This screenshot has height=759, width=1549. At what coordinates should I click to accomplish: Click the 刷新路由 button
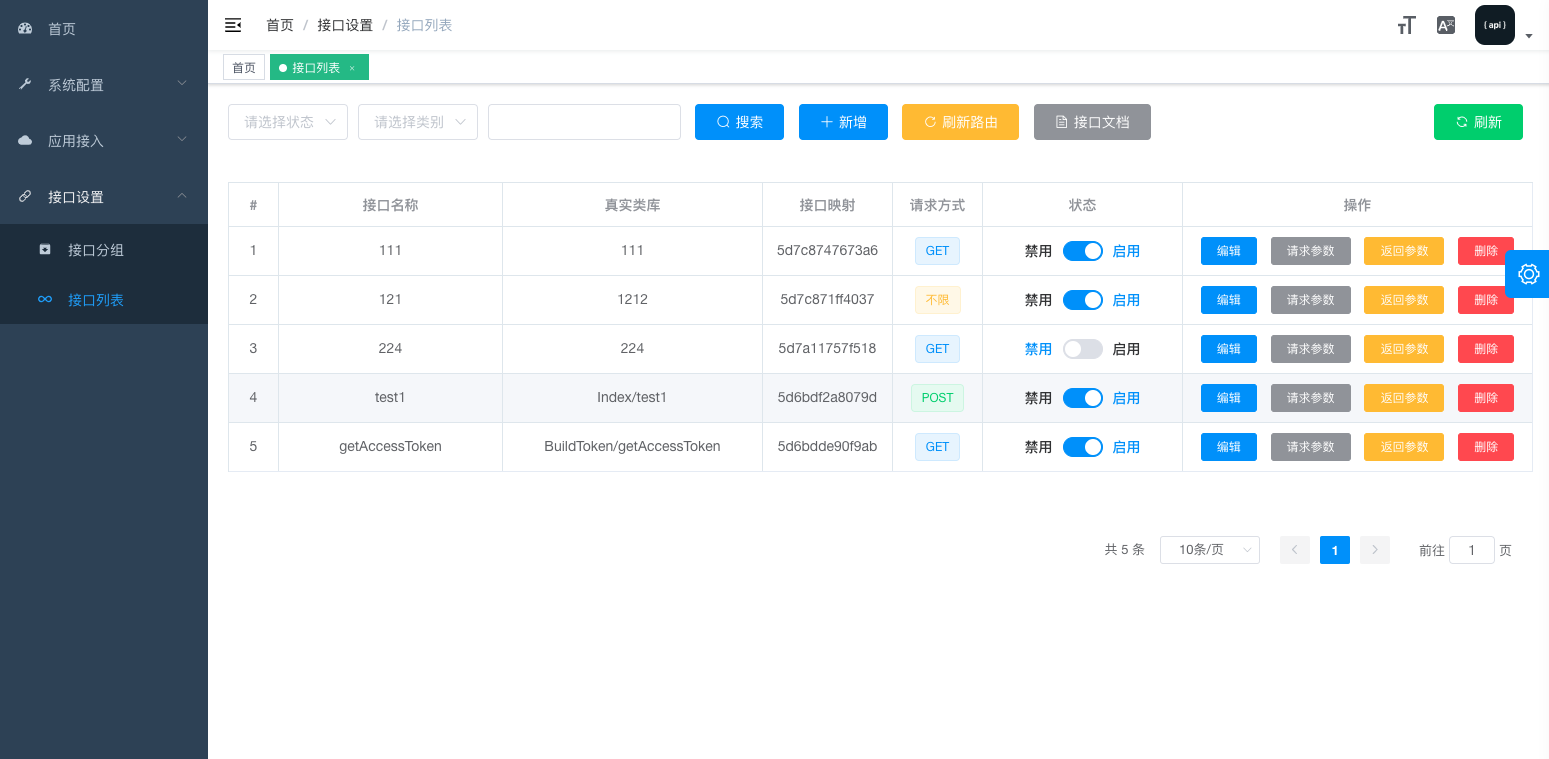(960, 122)
